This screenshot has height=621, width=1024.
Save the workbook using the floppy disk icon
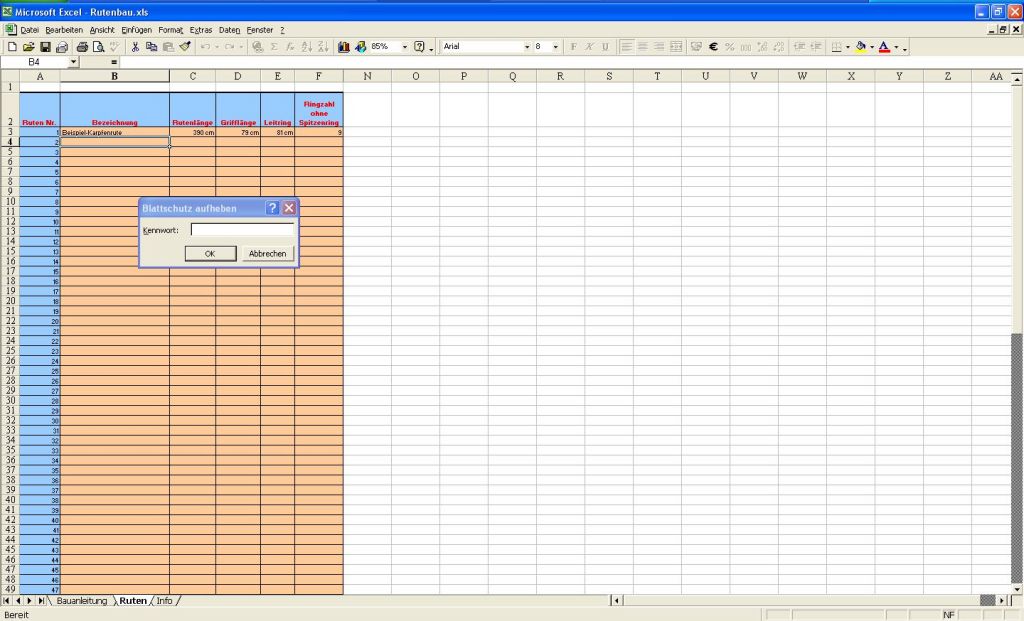(x=45, y=47)
